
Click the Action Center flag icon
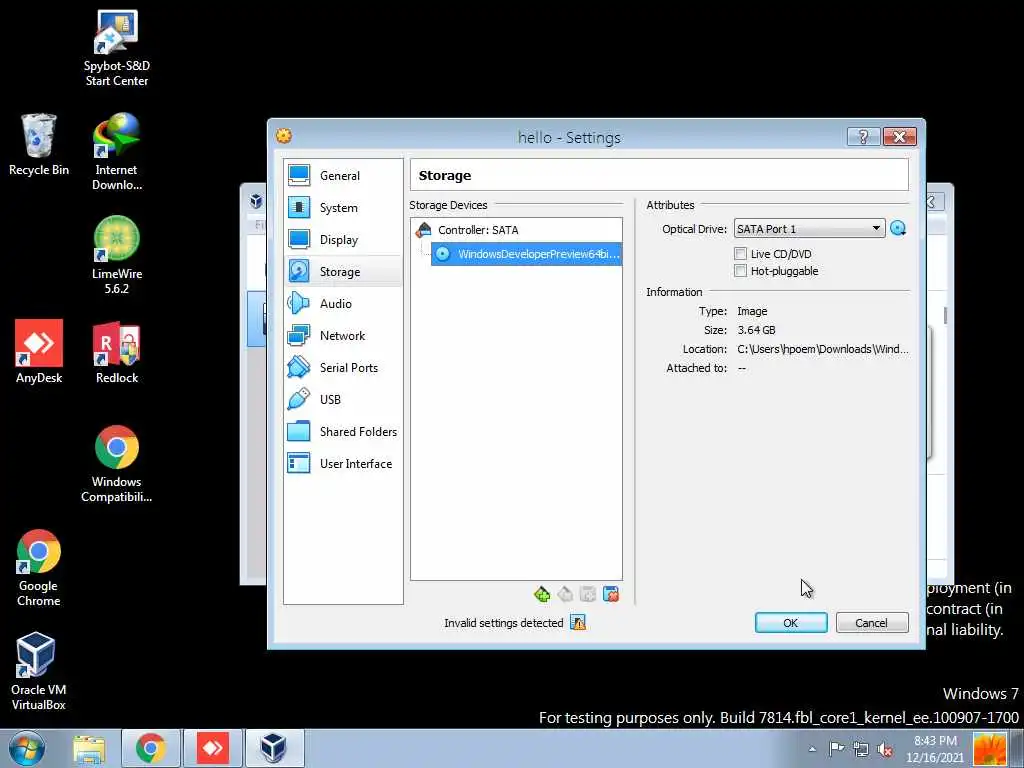(837, 749)
